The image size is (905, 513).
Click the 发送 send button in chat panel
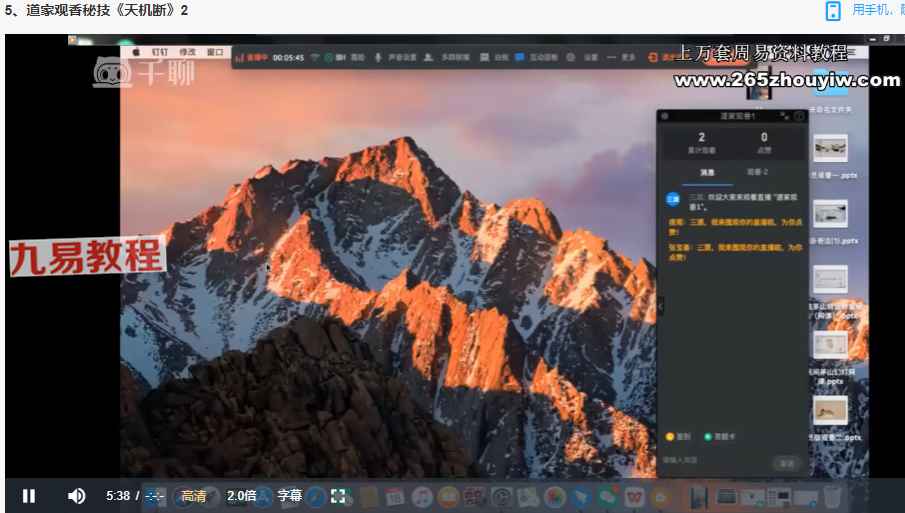click(x=787, y=463)
